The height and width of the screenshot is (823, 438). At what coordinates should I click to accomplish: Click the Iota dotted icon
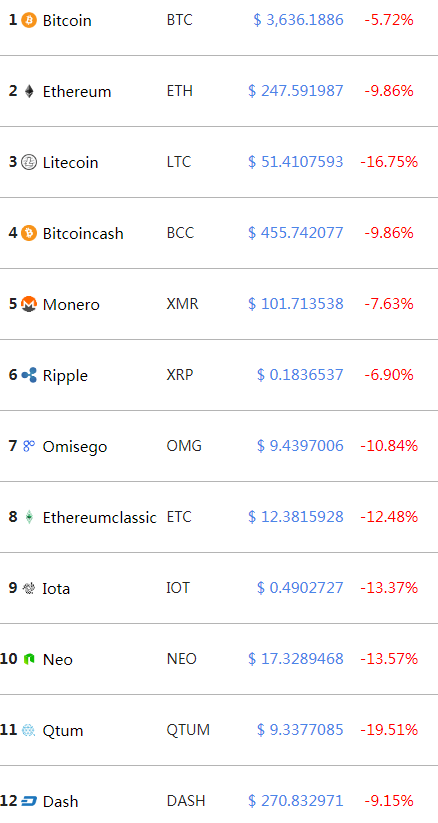pyautogui.click(x=29, y=588)
